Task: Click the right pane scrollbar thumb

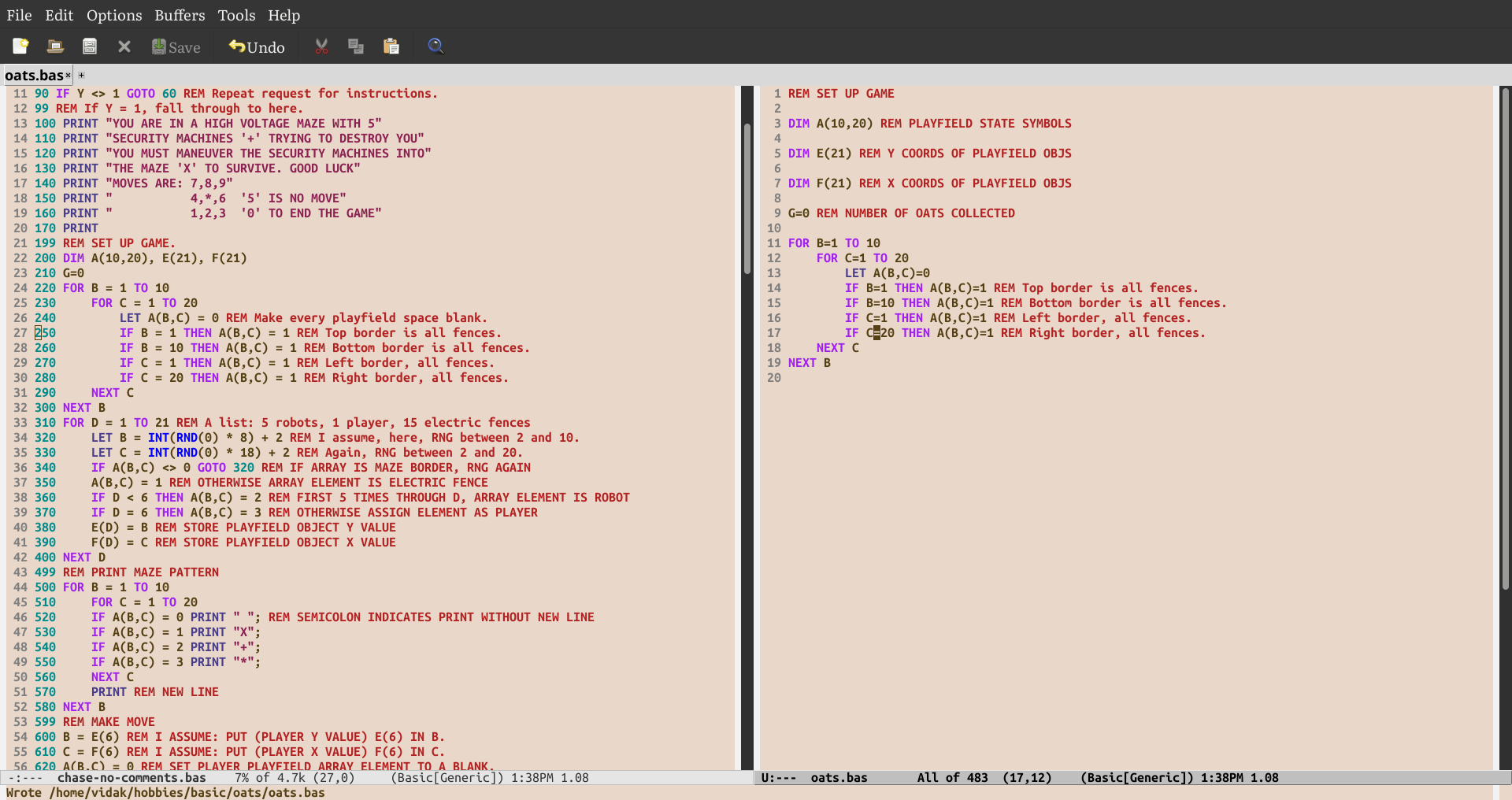Action: (1505, 339)
